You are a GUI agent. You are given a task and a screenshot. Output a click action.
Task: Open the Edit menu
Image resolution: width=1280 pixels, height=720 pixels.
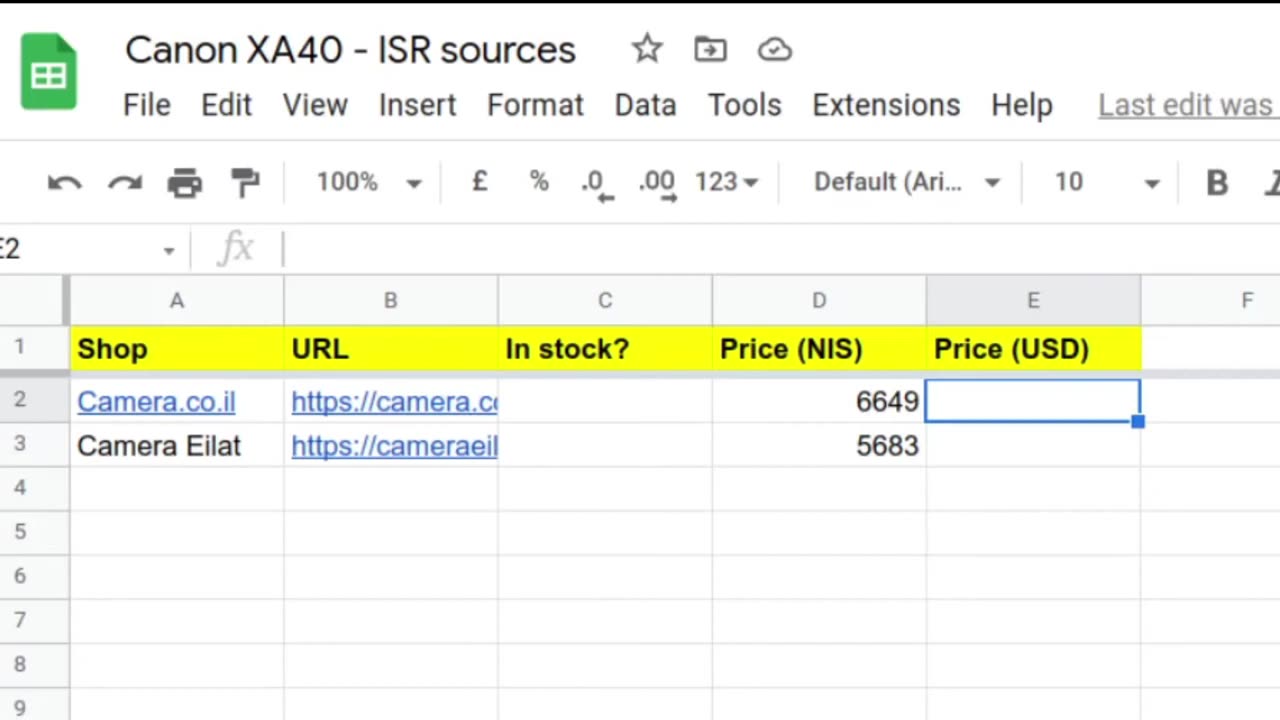click(226, 105)
